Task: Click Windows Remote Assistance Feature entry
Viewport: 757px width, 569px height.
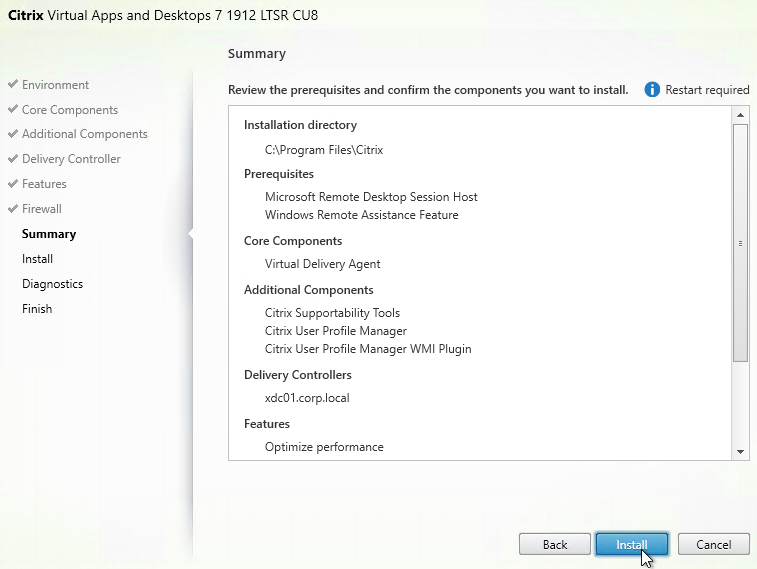Action: click(362, 215)
